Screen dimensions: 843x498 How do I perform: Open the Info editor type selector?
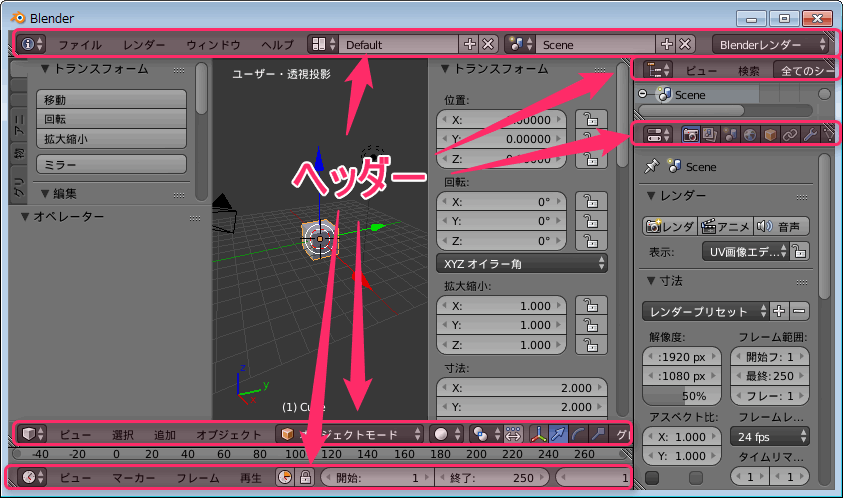pyautogui.click(x=32, y=44)
